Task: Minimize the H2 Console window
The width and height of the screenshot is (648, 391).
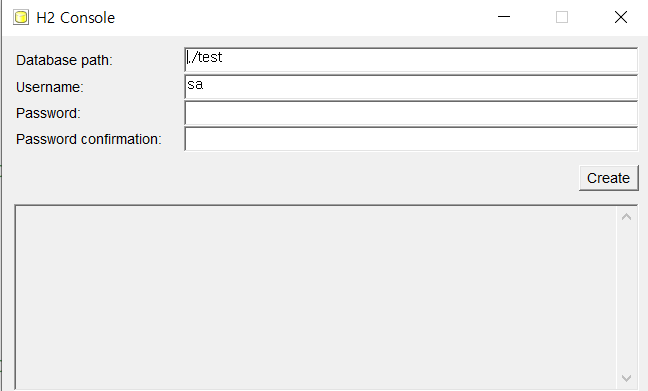Action: point(504,17)
